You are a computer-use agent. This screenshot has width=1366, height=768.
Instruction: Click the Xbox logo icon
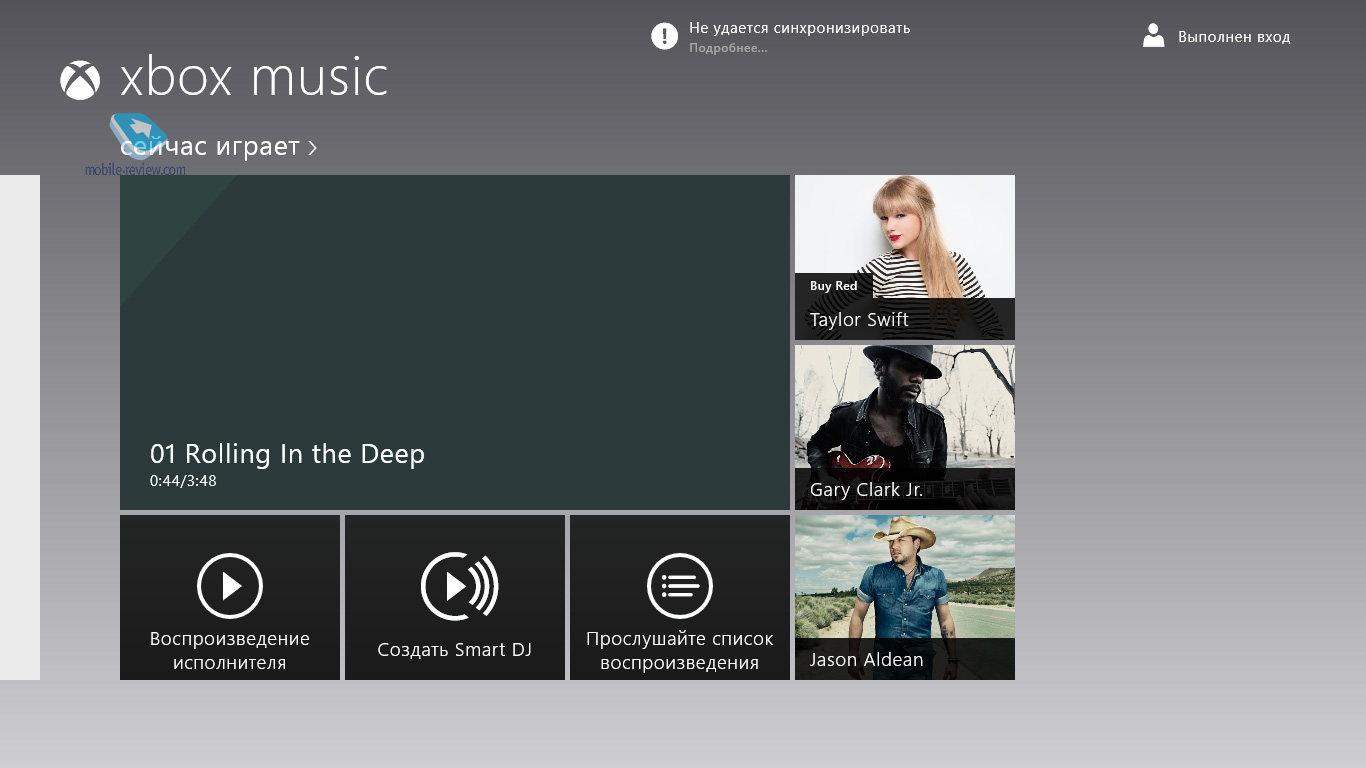[80, 80]
